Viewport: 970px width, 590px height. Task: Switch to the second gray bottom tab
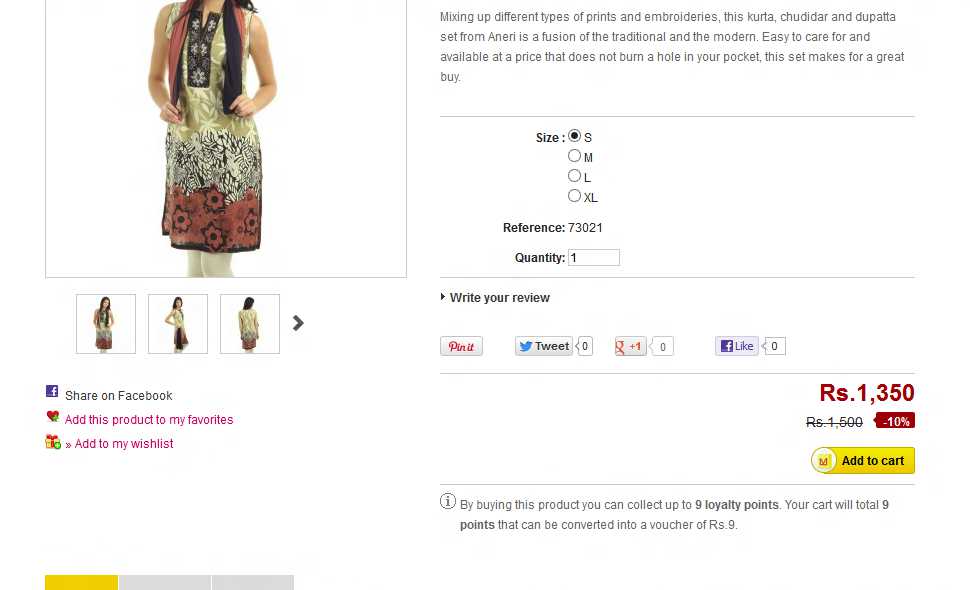click(165, 583)
